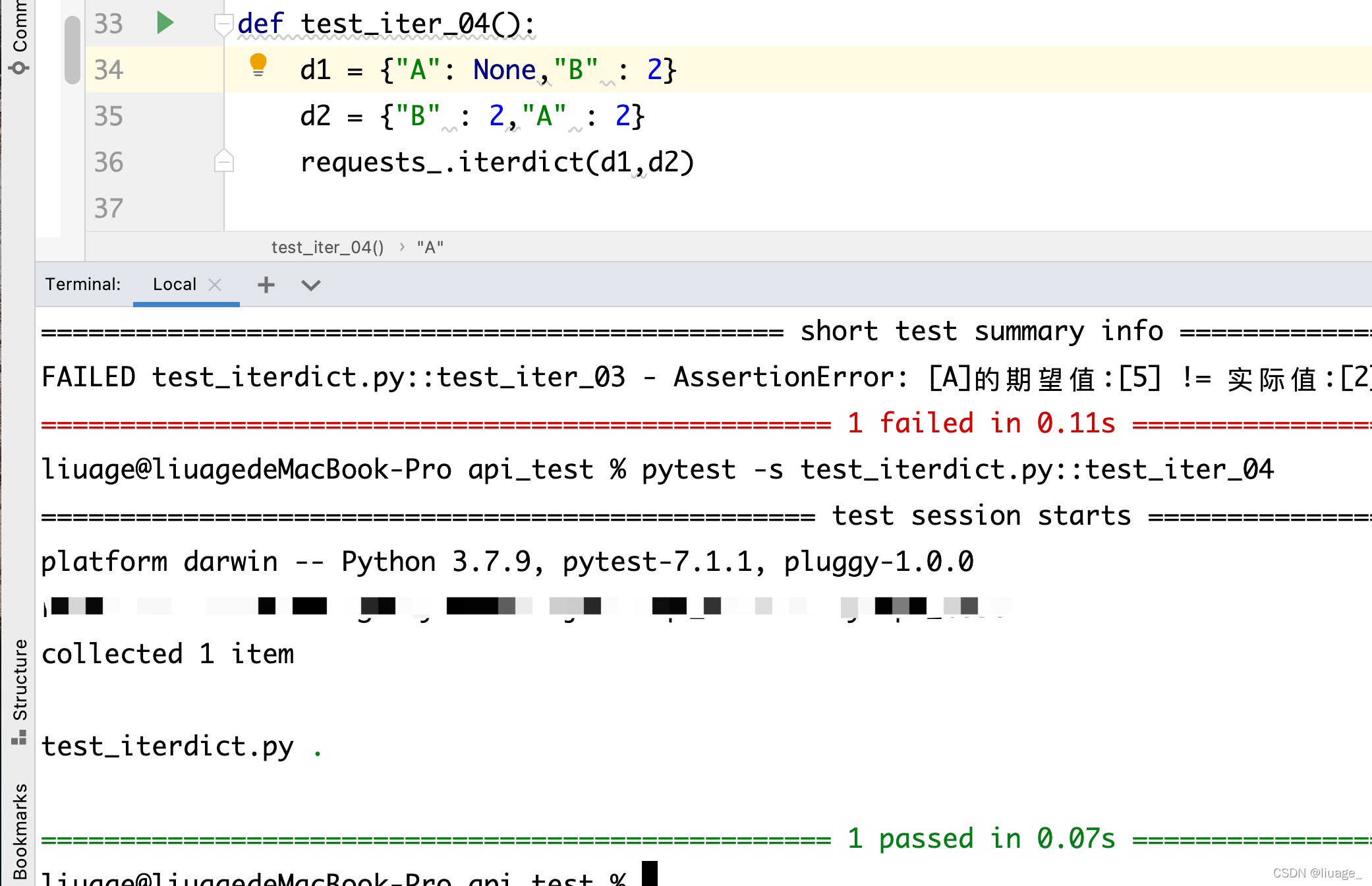Close the Local terminal tab
This screenshot has width=1372, height=886.
(215, 284)
